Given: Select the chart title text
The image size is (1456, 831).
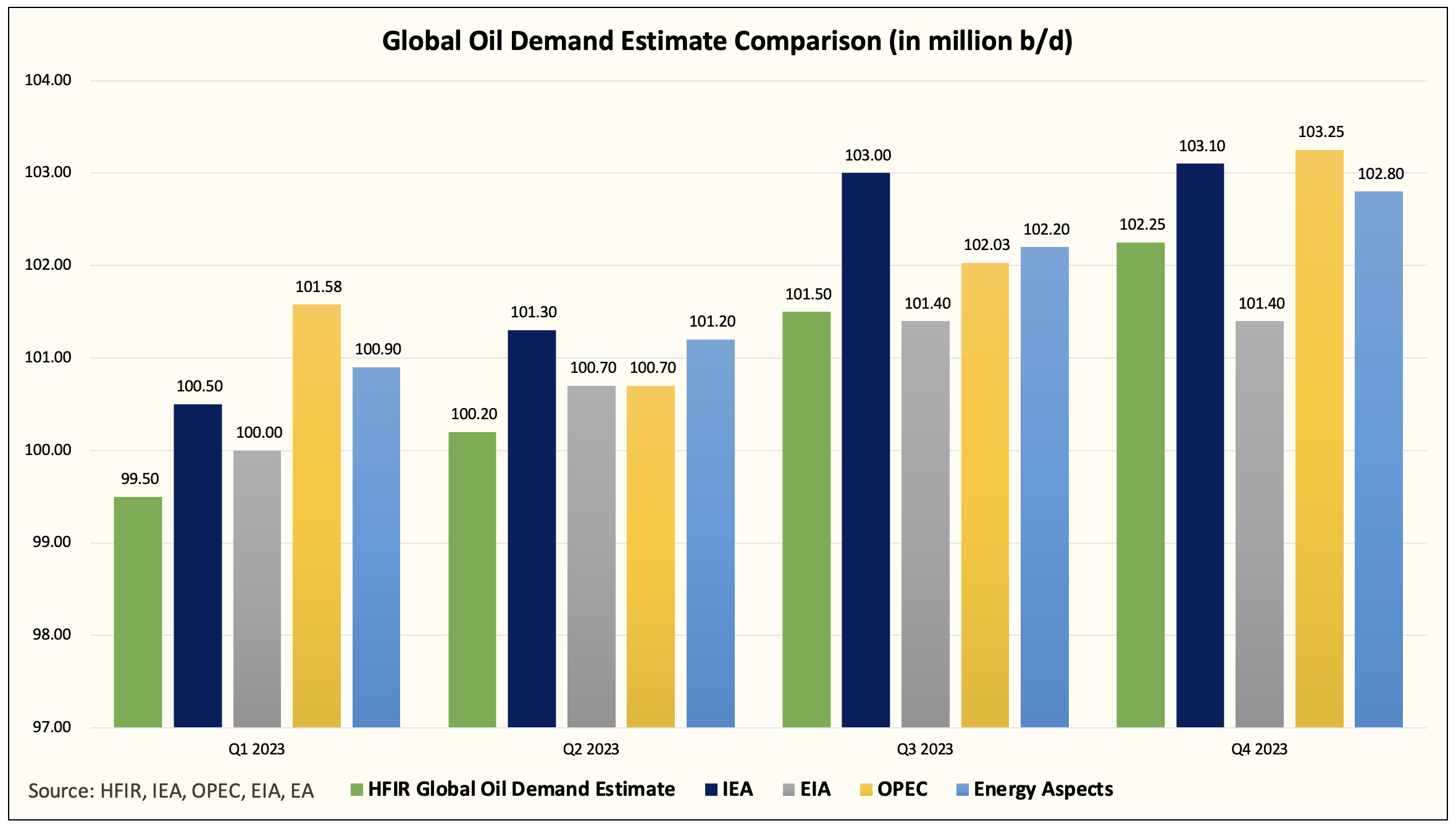Looking at the screenshot, I should click(x=727, y=41).
